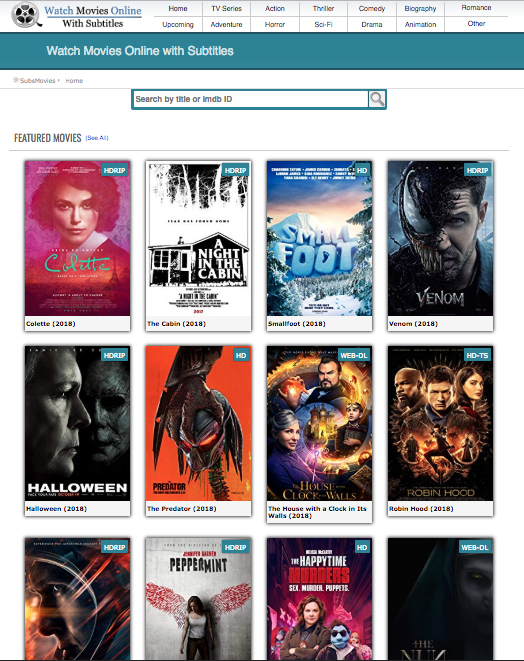The height and width of the screenshot is (661, 524).
Task: Click the HDRIP badge on the Colette poster
Action: point(115,170)
